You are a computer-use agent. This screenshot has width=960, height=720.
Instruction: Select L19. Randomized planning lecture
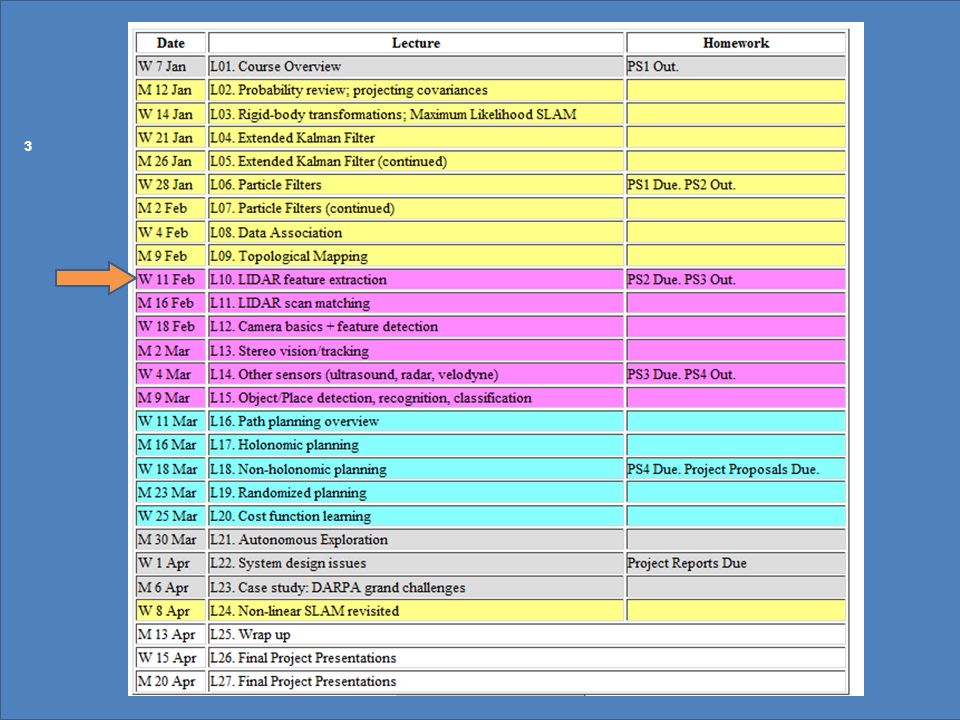(416, 493)
